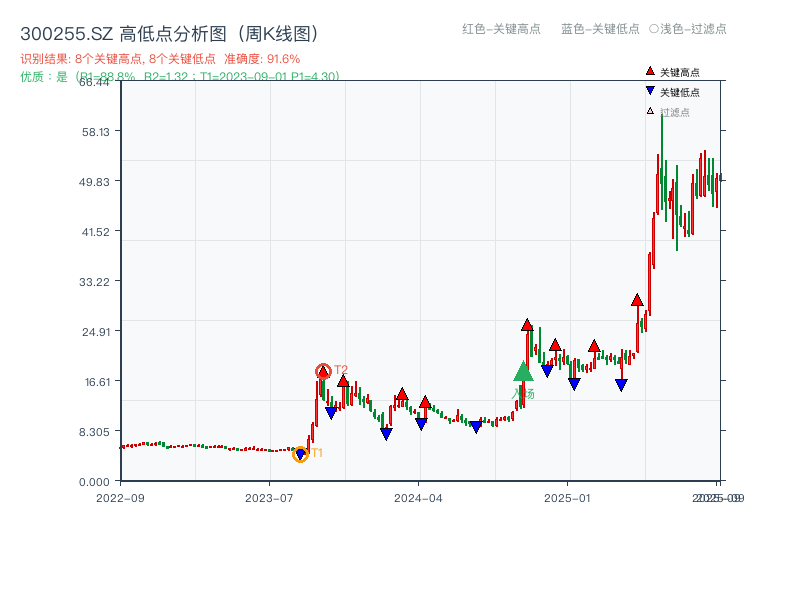Click the 过滤点 hollow triangle legend icon
Image resolution: width=800 pixels, height=600 pixels.
(649, 111)
